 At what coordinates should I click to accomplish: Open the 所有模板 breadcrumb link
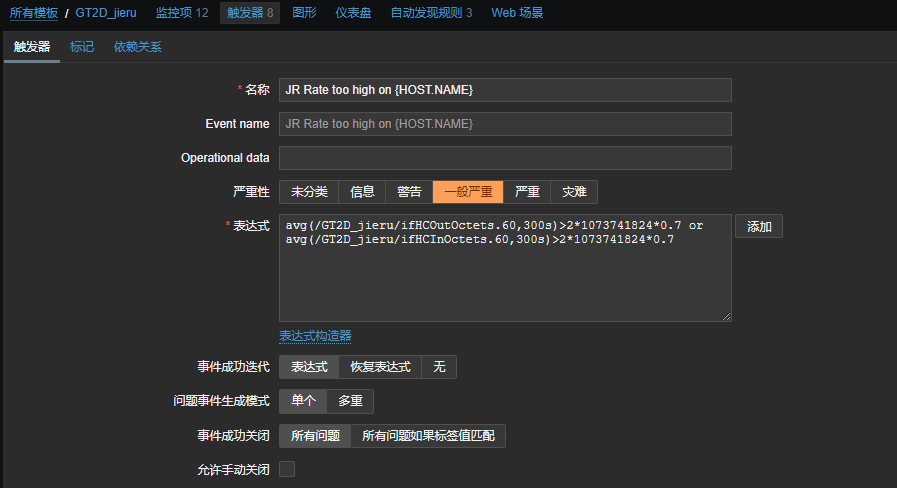pos(34,13)
